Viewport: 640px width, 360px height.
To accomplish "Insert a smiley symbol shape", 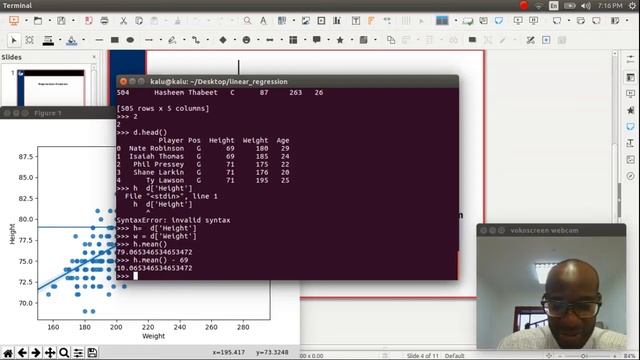I will pyautogui.click(x=246, y=40).
